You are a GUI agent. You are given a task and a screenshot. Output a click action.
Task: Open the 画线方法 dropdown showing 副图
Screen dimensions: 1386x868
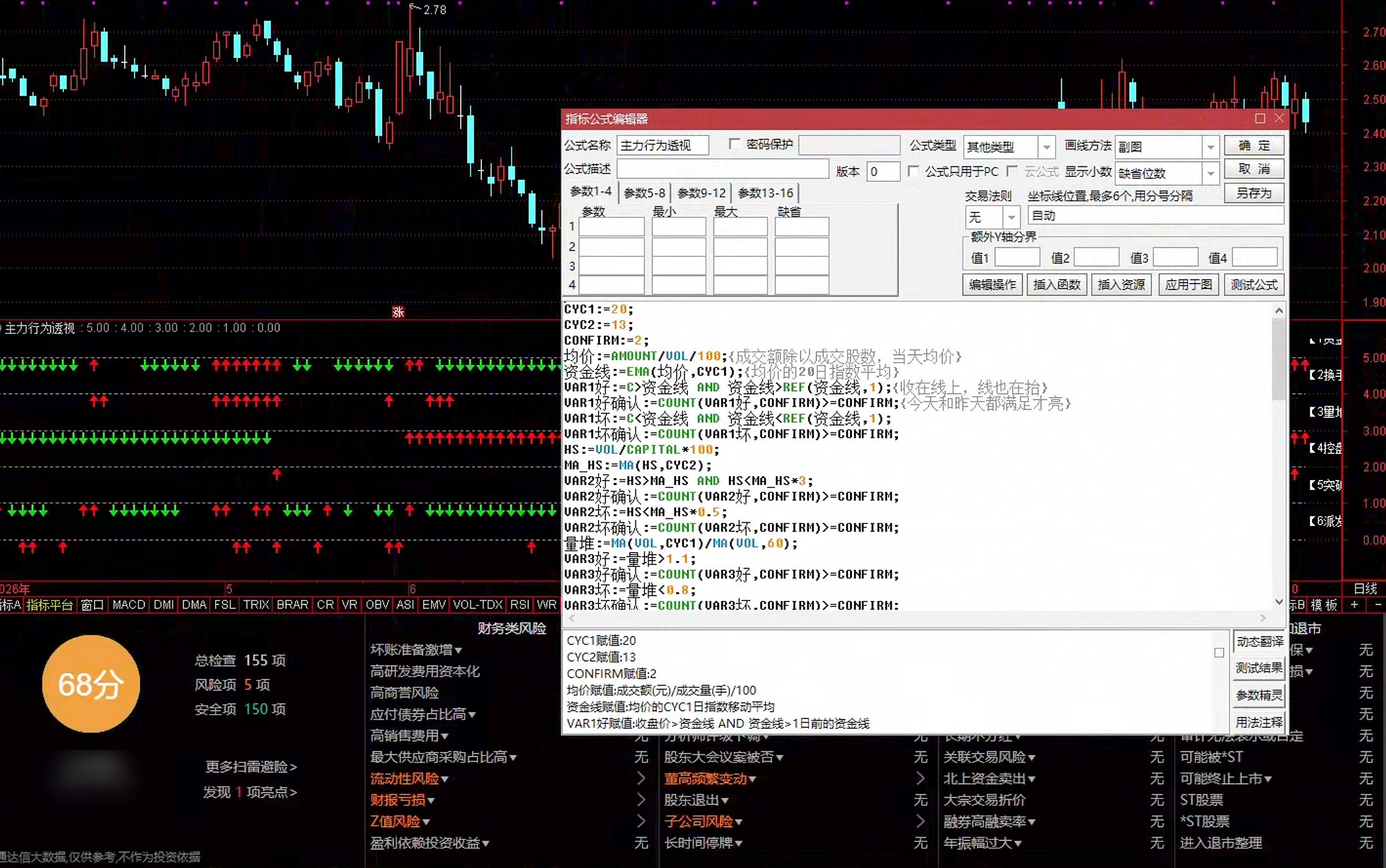tap(1210, 147)
